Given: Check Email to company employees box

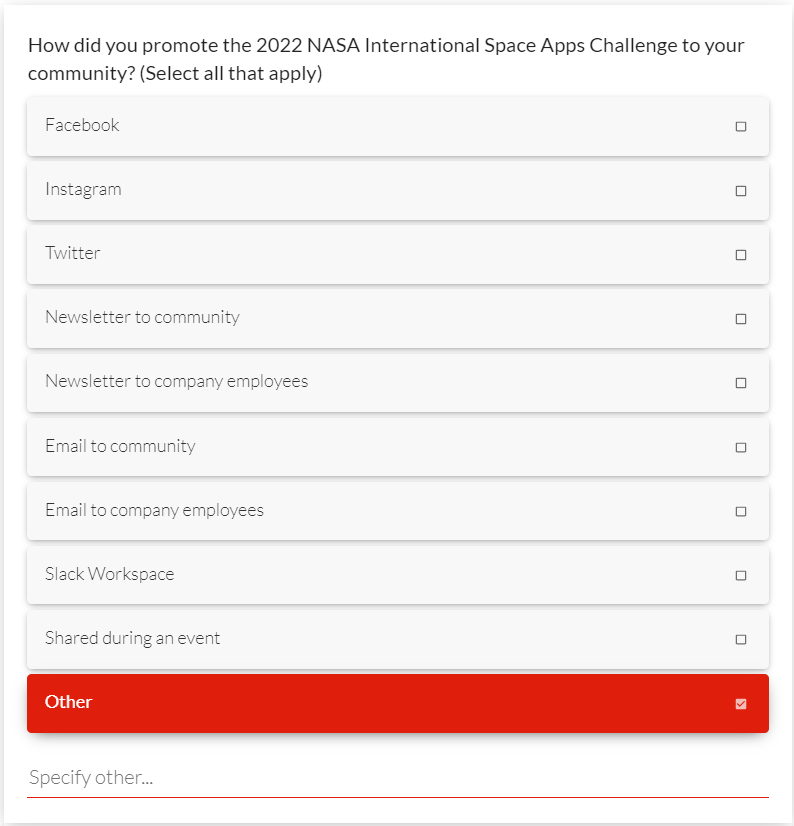Looking at the screenshot, I should pyautogui.click(x=741, y=511).
